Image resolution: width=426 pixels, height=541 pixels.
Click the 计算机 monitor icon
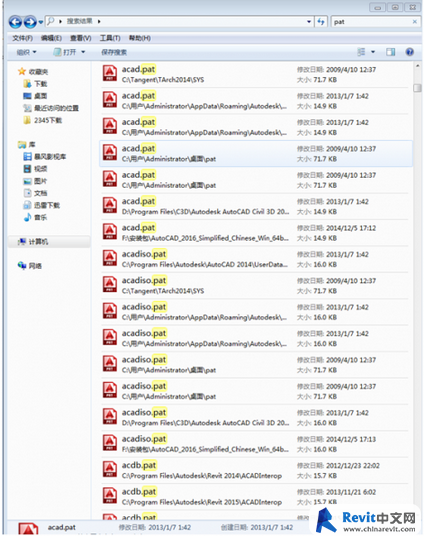pos(22,242)
